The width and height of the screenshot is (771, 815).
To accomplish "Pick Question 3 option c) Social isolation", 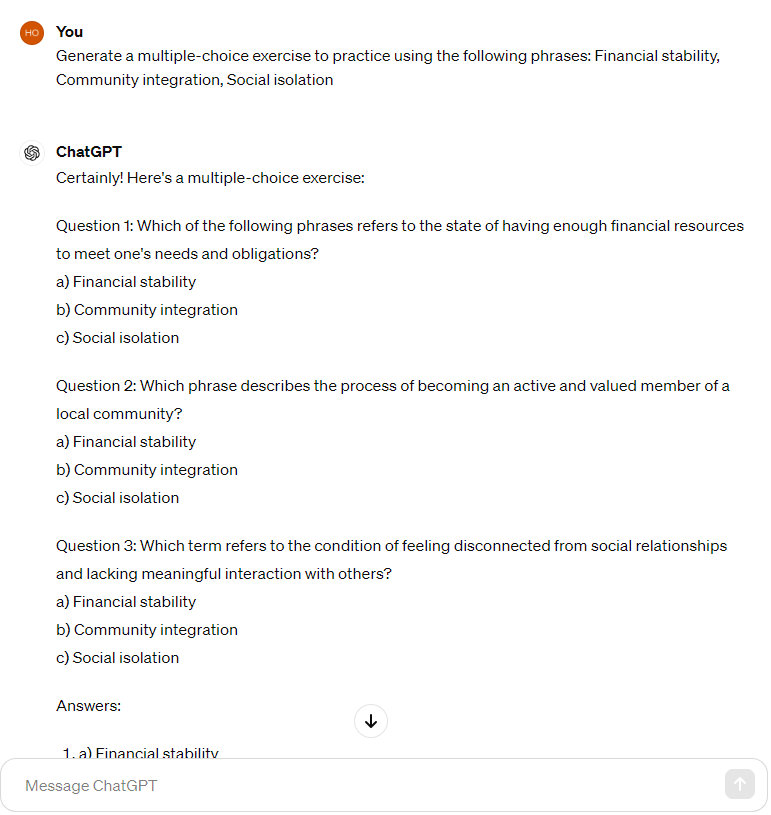I will pyautogui.click(x=118, y=658).
